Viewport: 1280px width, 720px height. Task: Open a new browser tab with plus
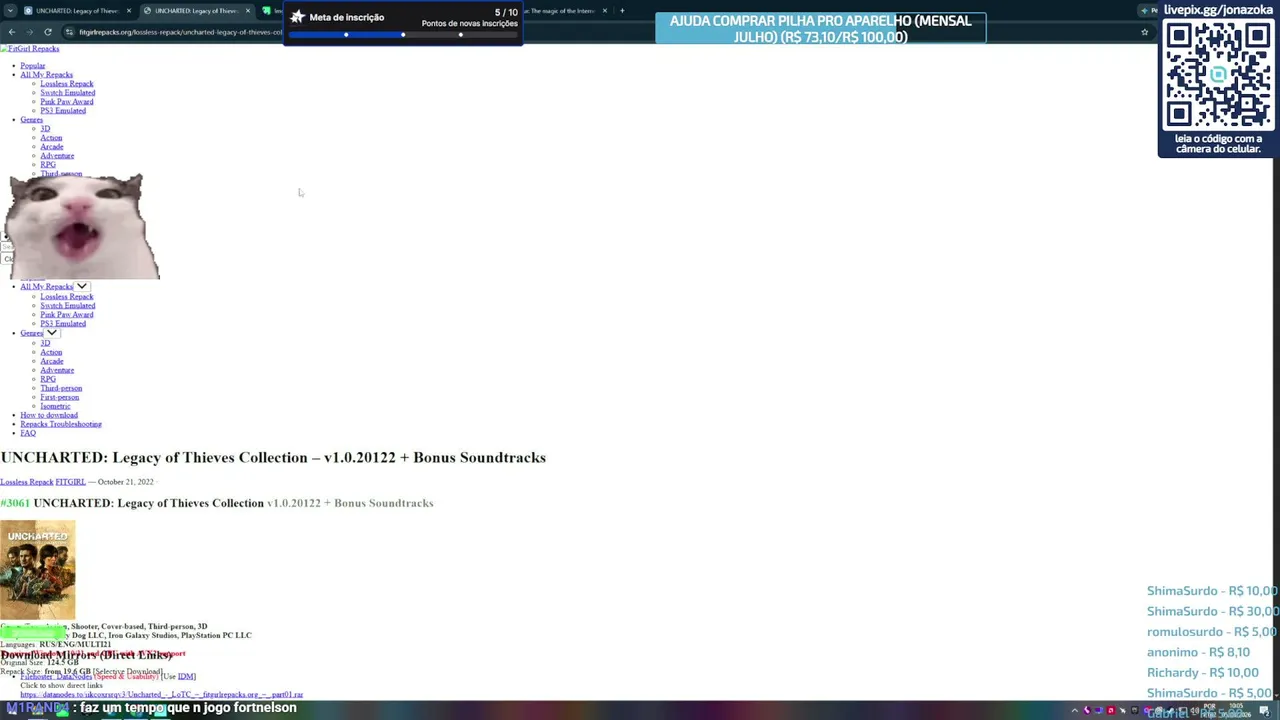pos(622,11)
